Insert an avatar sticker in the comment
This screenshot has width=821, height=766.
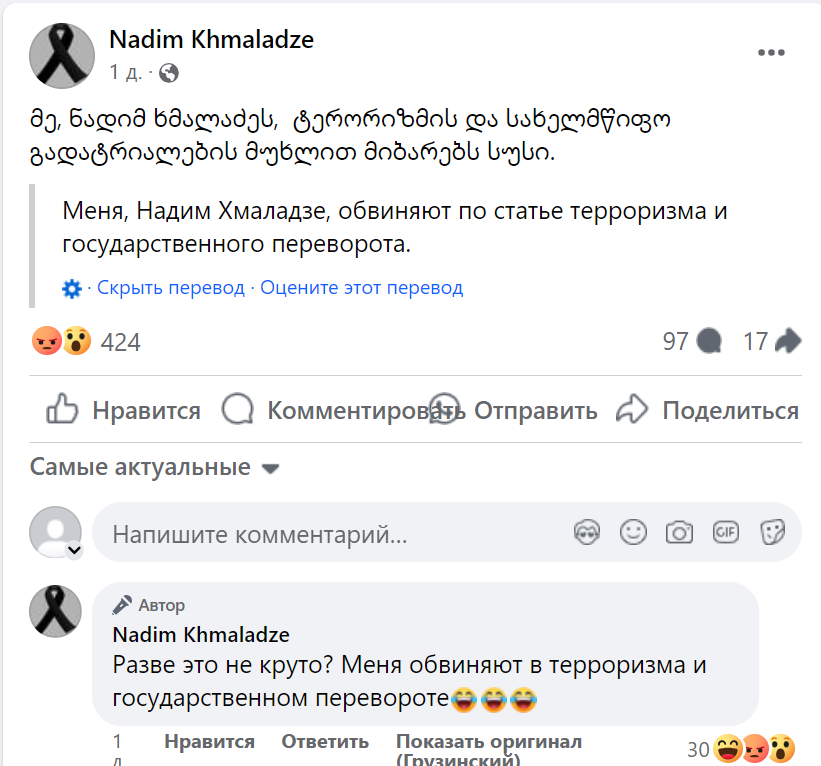(587, 533)
